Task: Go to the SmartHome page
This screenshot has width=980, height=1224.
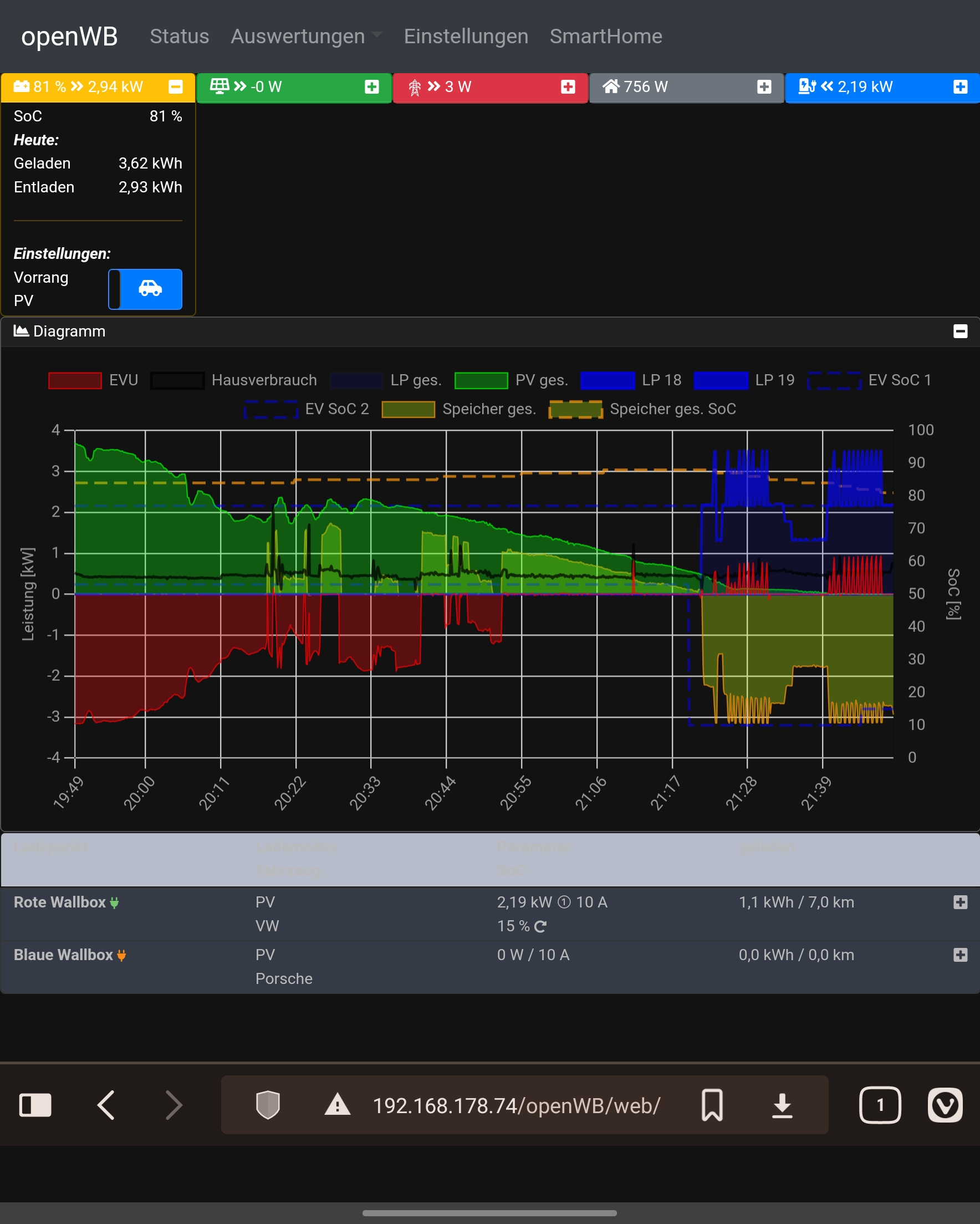Action: click(605, 37)
